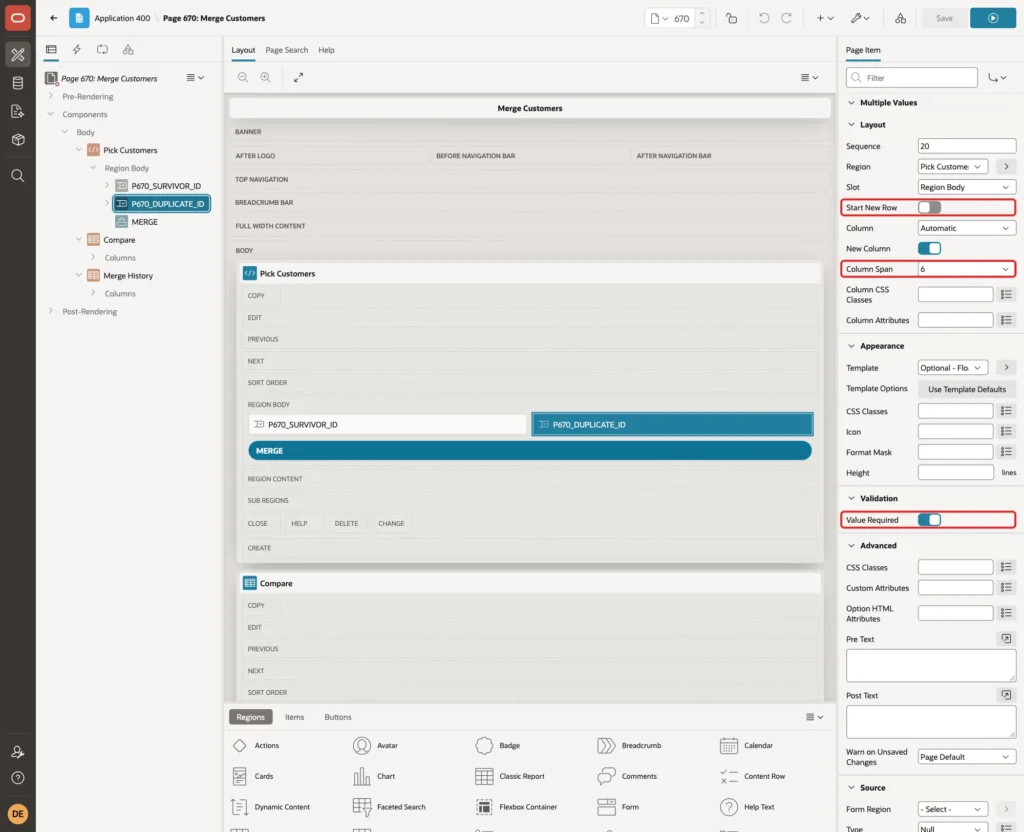Go to Pick Customers region arrow button

(1006, 167)
